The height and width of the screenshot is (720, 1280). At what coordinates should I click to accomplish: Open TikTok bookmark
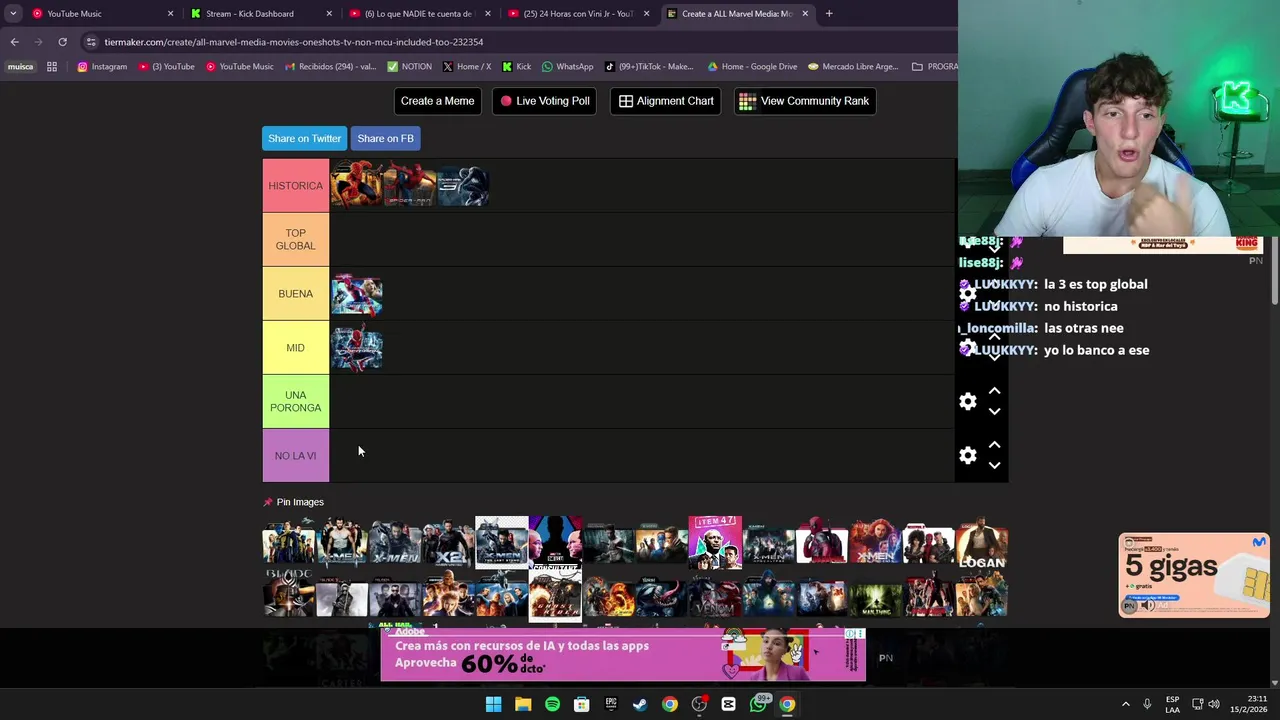coord(648,67)
